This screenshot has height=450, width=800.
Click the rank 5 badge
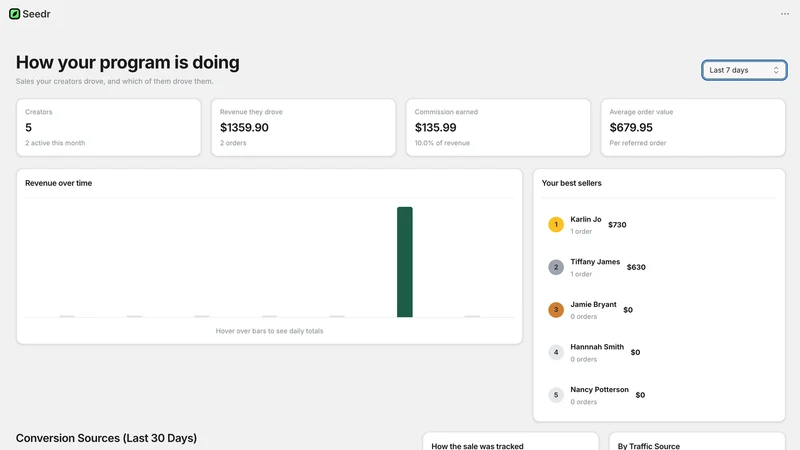556,395
